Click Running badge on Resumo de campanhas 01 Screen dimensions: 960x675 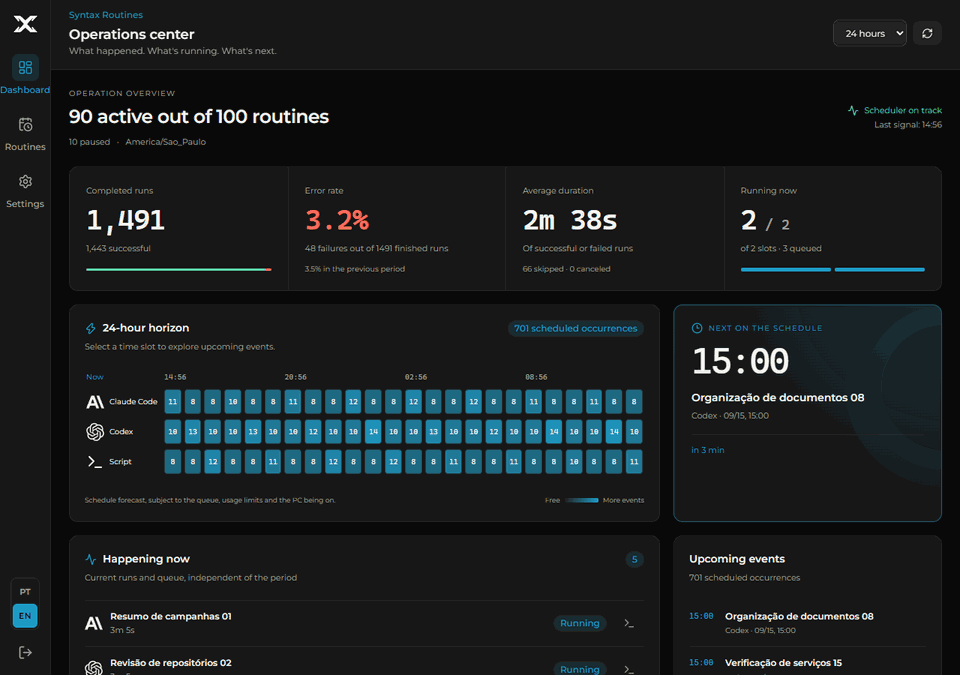pyautogui.click(x=580, y=623)
